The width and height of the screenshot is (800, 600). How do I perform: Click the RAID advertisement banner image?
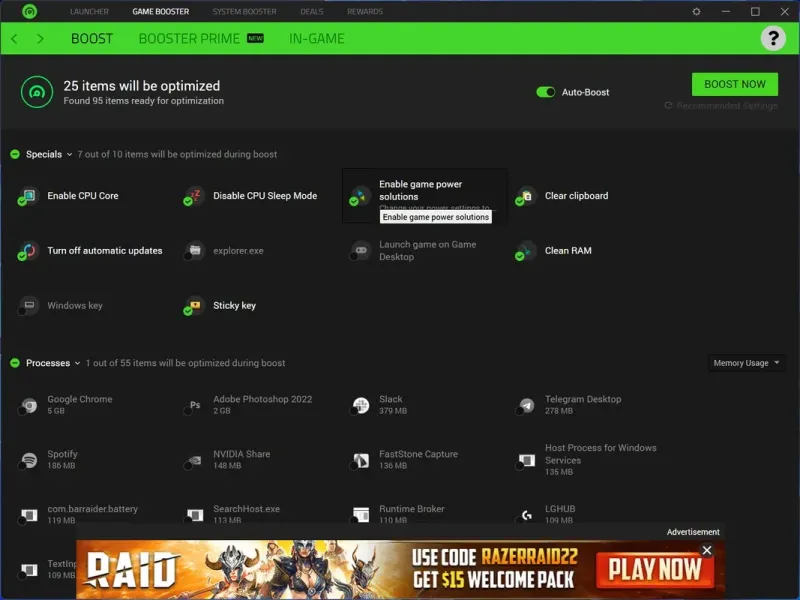click(401, 569)
